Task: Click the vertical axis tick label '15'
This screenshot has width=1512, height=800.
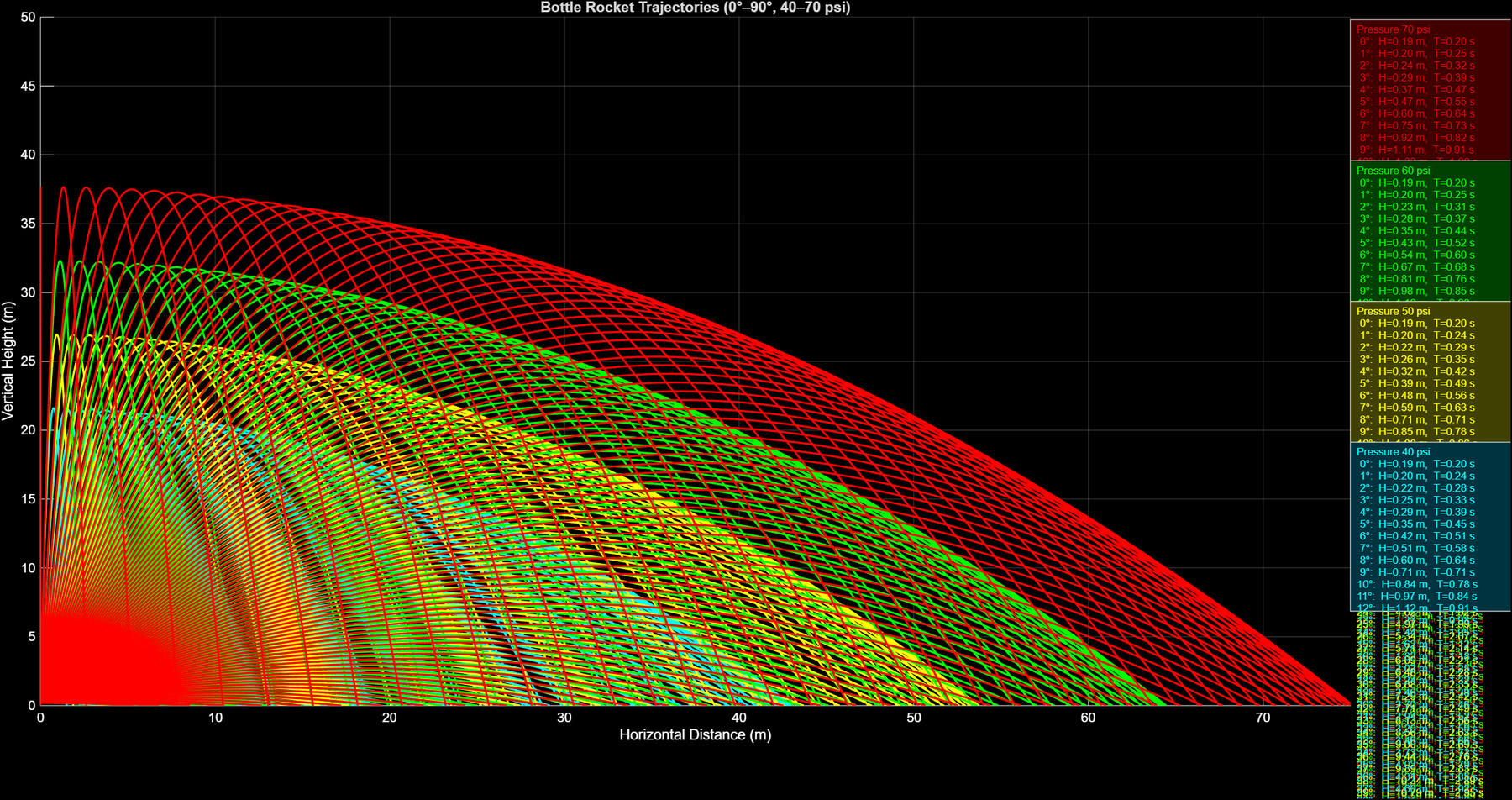Action: click(28, 499)
